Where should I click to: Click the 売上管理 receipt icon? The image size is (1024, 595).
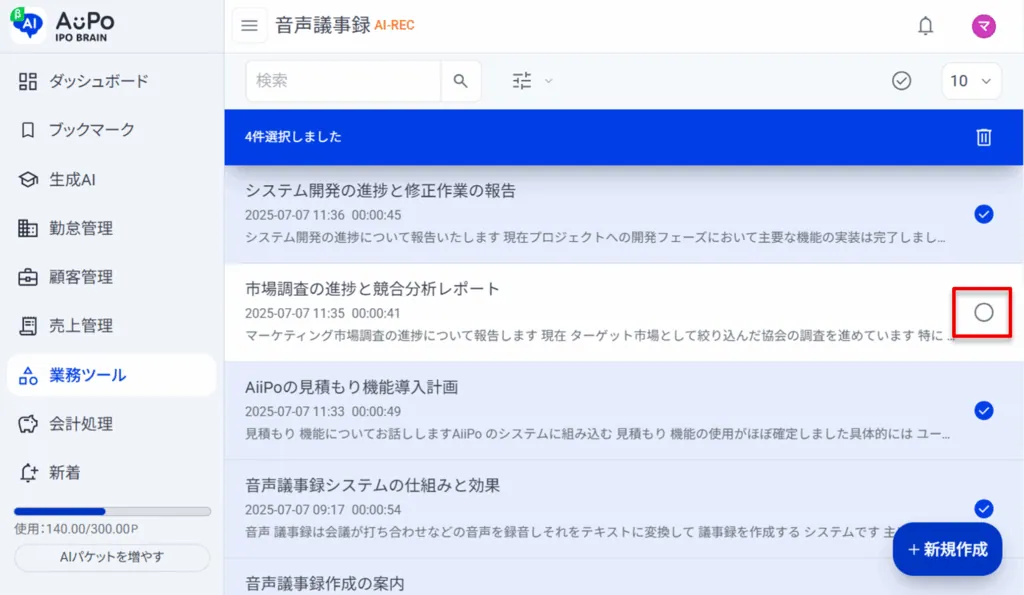click(x=27, y=326)
